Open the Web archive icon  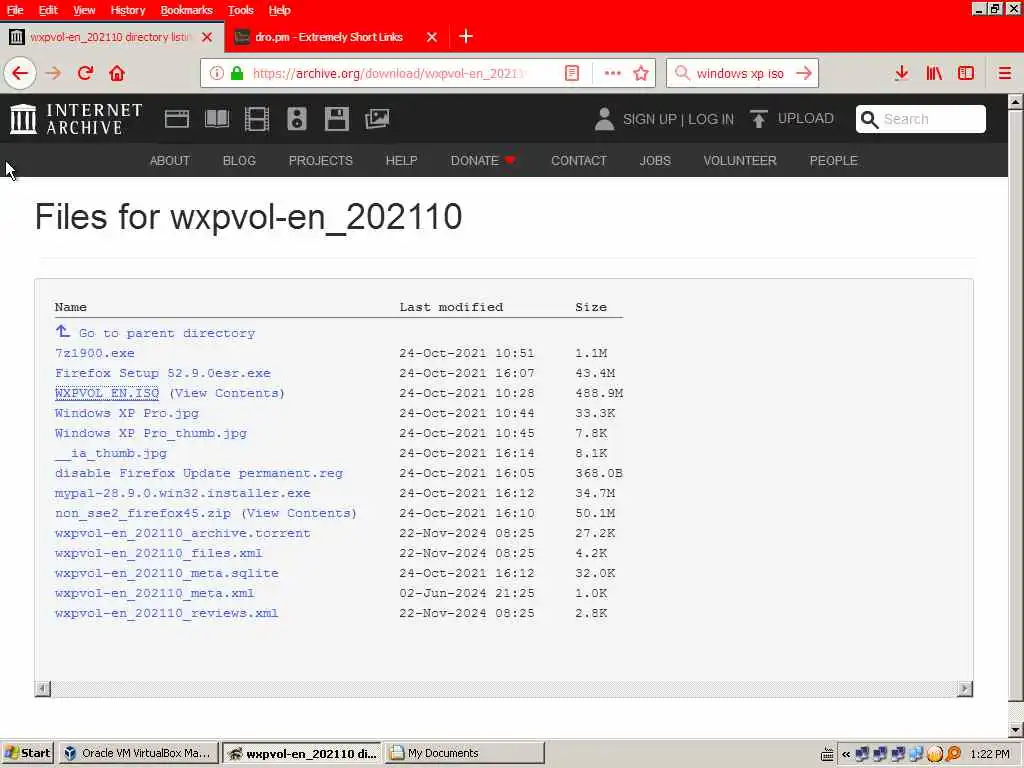[x=177, y=119]
